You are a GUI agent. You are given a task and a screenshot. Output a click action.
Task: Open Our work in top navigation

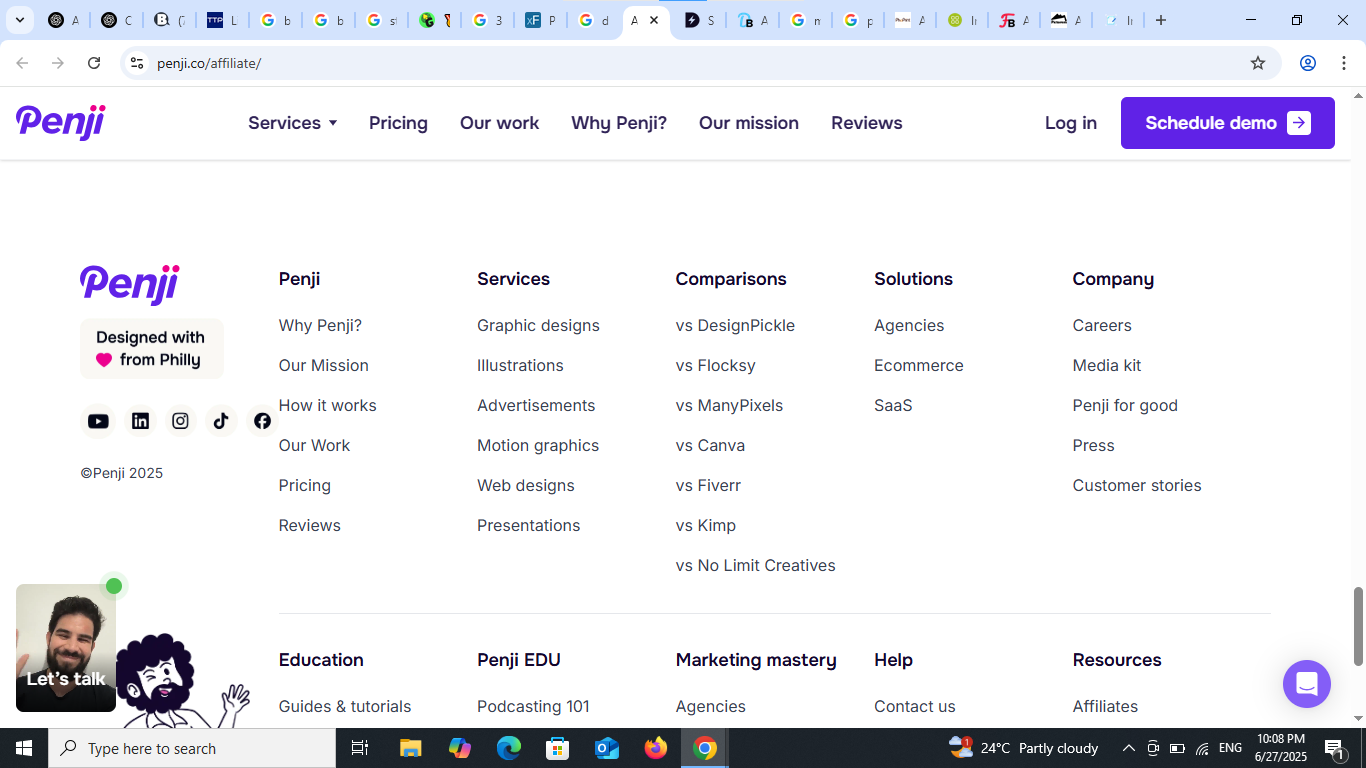(499, 123)
